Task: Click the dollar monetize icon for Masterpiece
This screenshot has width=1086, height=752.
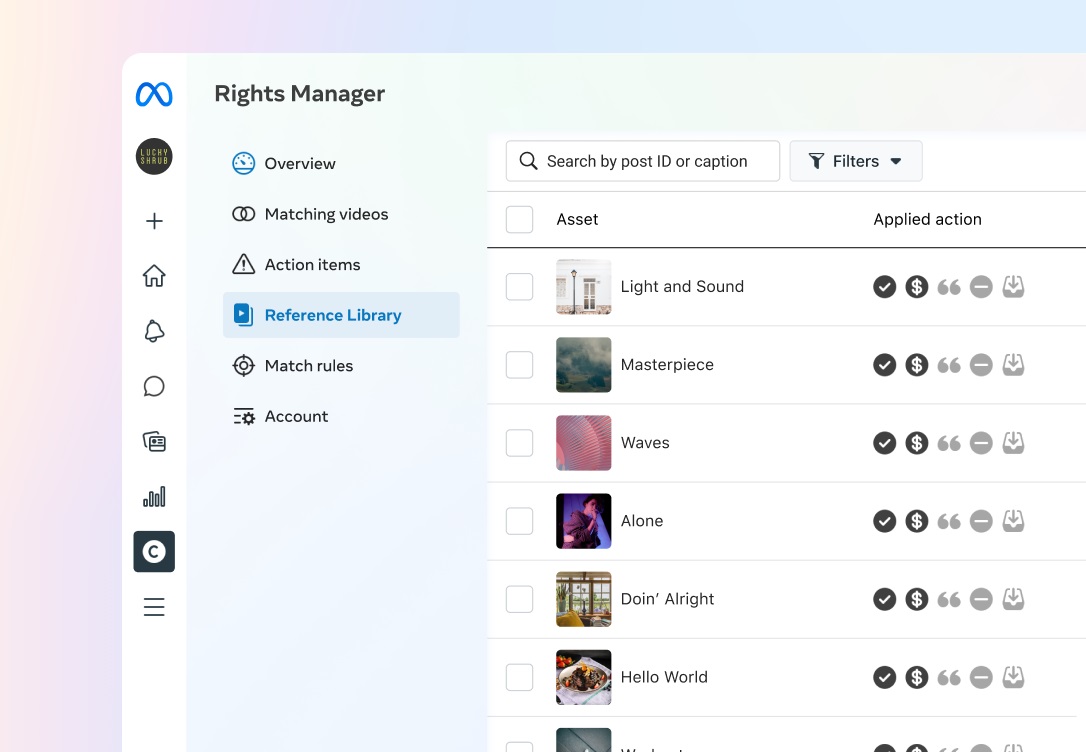Action: click(916, 365)
